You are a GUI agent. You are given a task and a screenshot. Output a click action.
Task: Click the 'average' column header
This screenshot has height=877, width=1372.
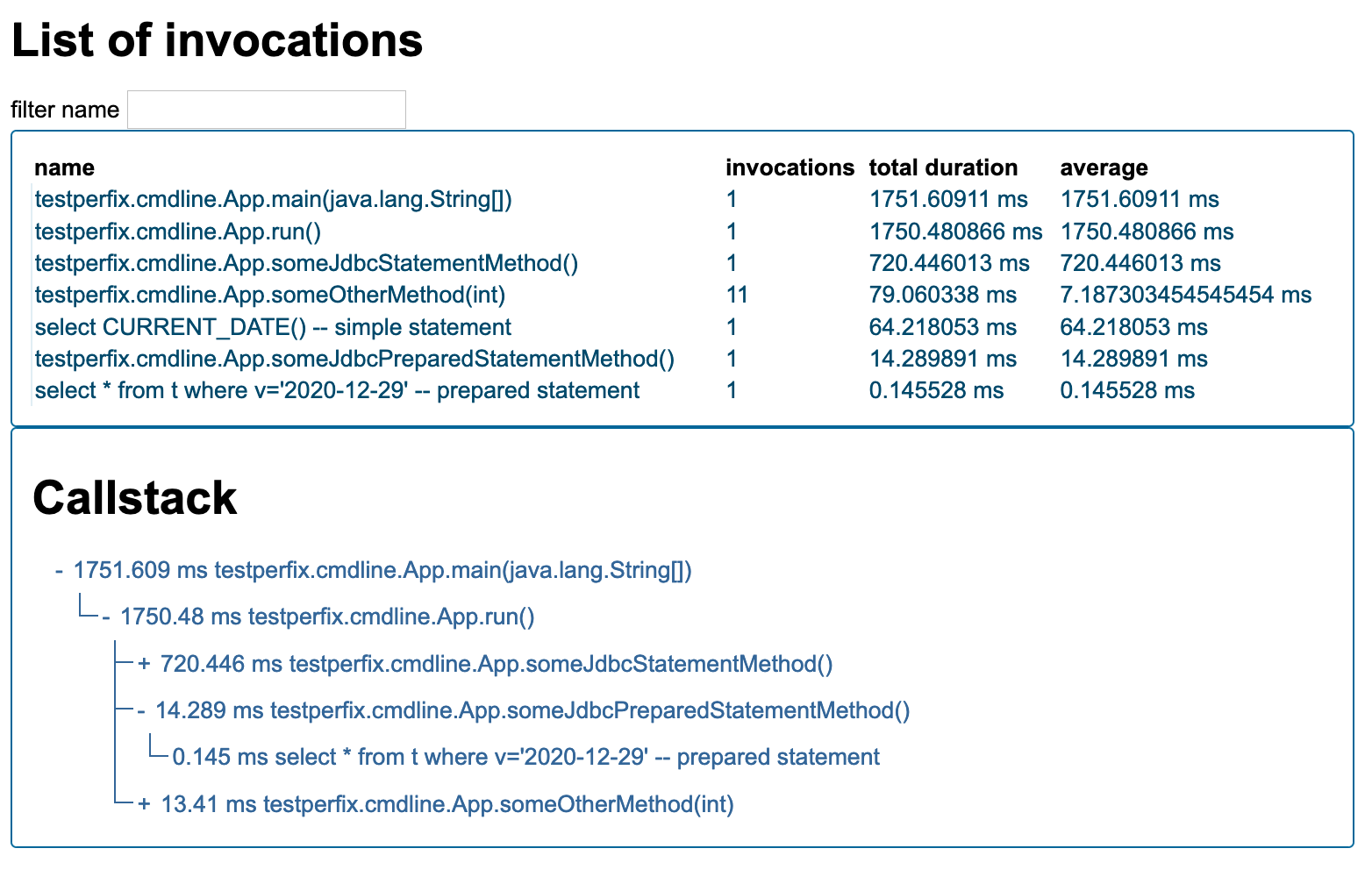[1104, 168]
